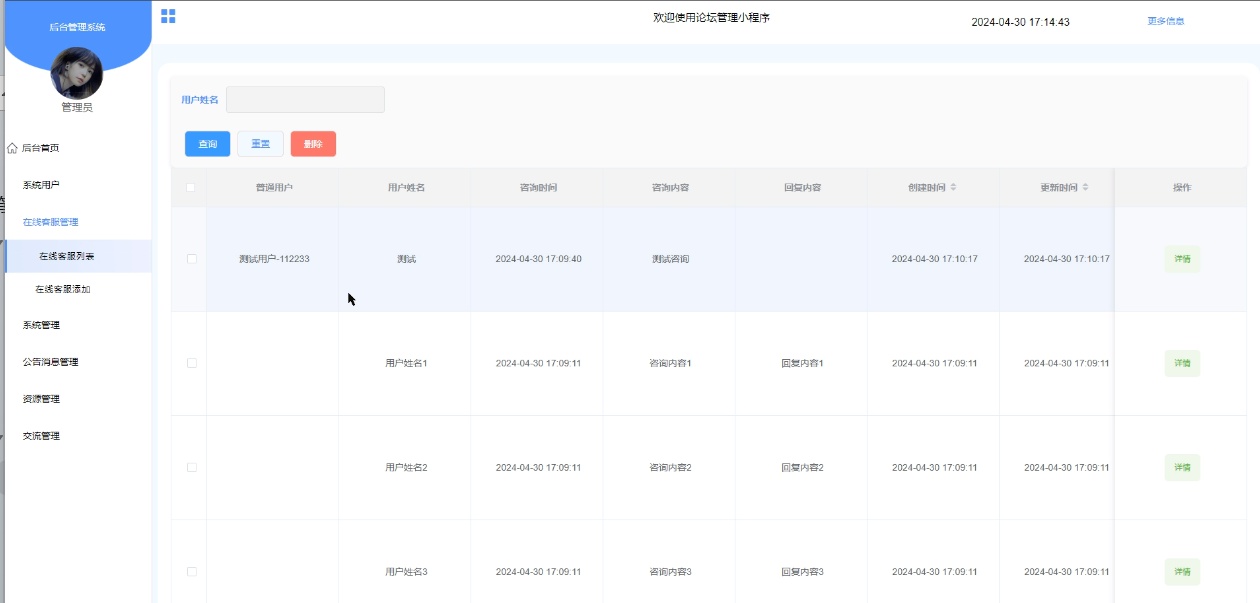Click the 测试咨询 content cell
Viewport: 1260px width, 603px height.
pos(670,259)
